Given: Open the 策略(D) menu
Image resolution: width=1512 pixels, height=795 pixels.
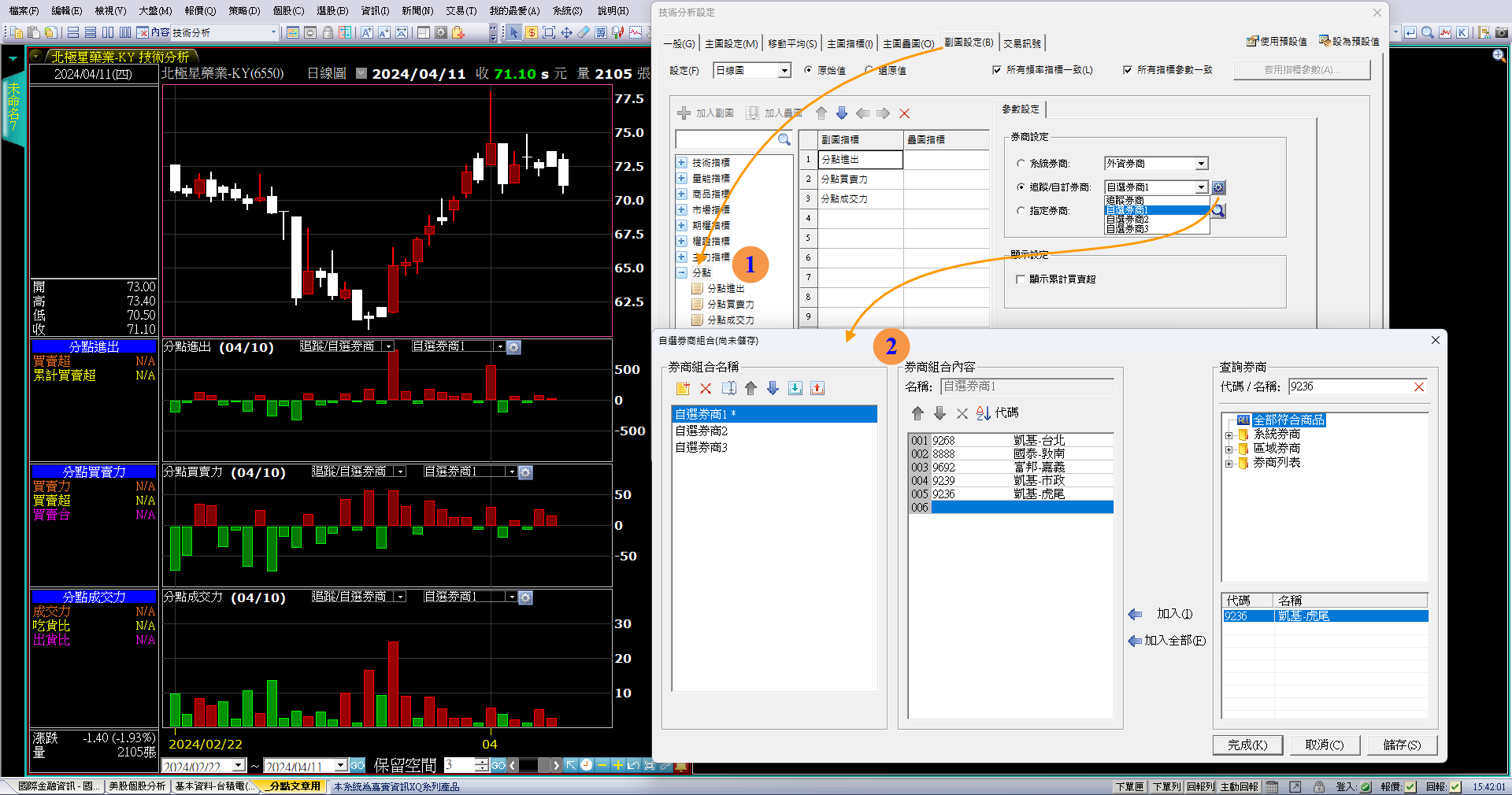Looking at the screenshot, I should (x=244, y=10).
